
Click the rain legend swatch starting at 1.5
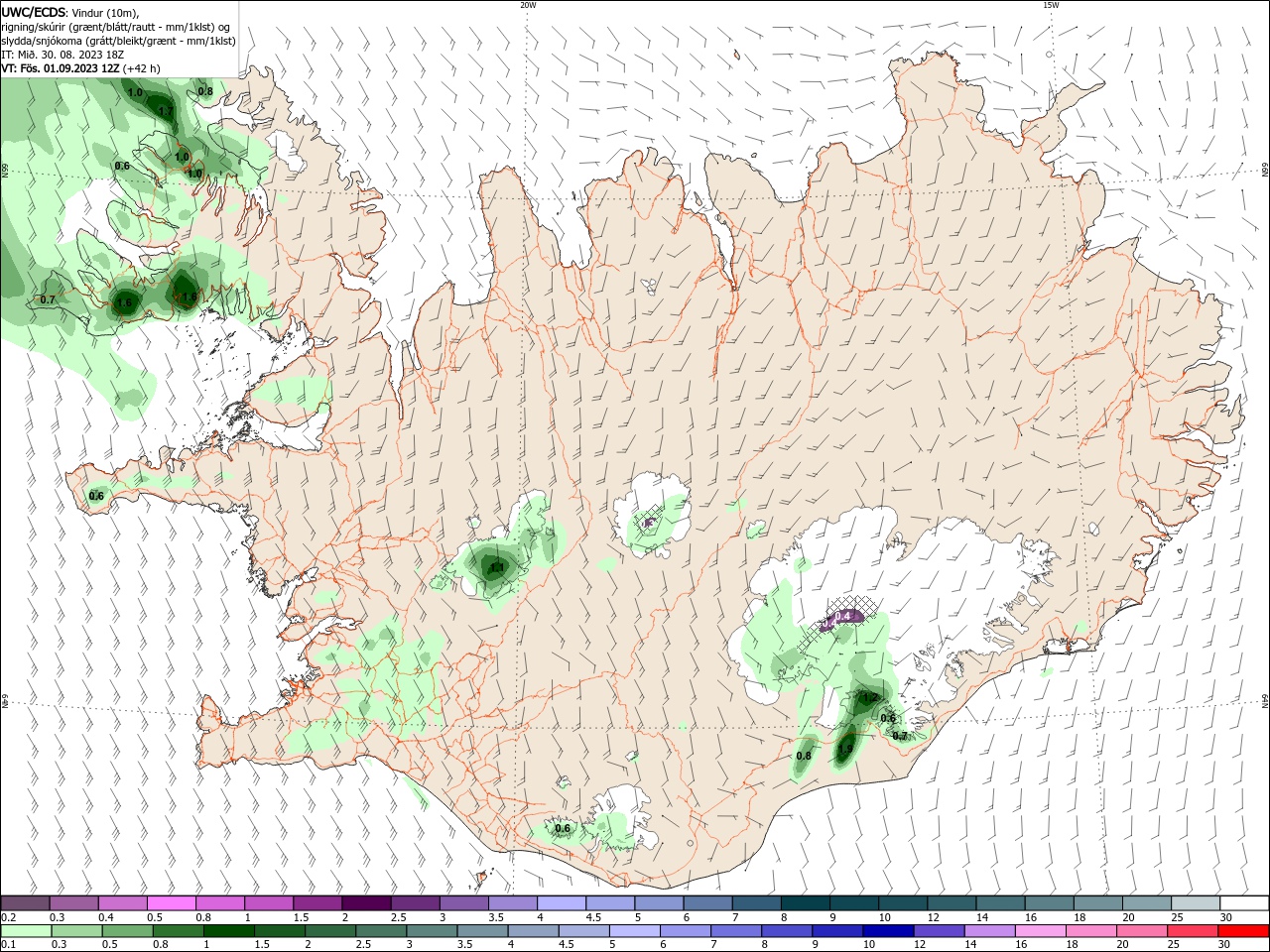pos(282,931)
